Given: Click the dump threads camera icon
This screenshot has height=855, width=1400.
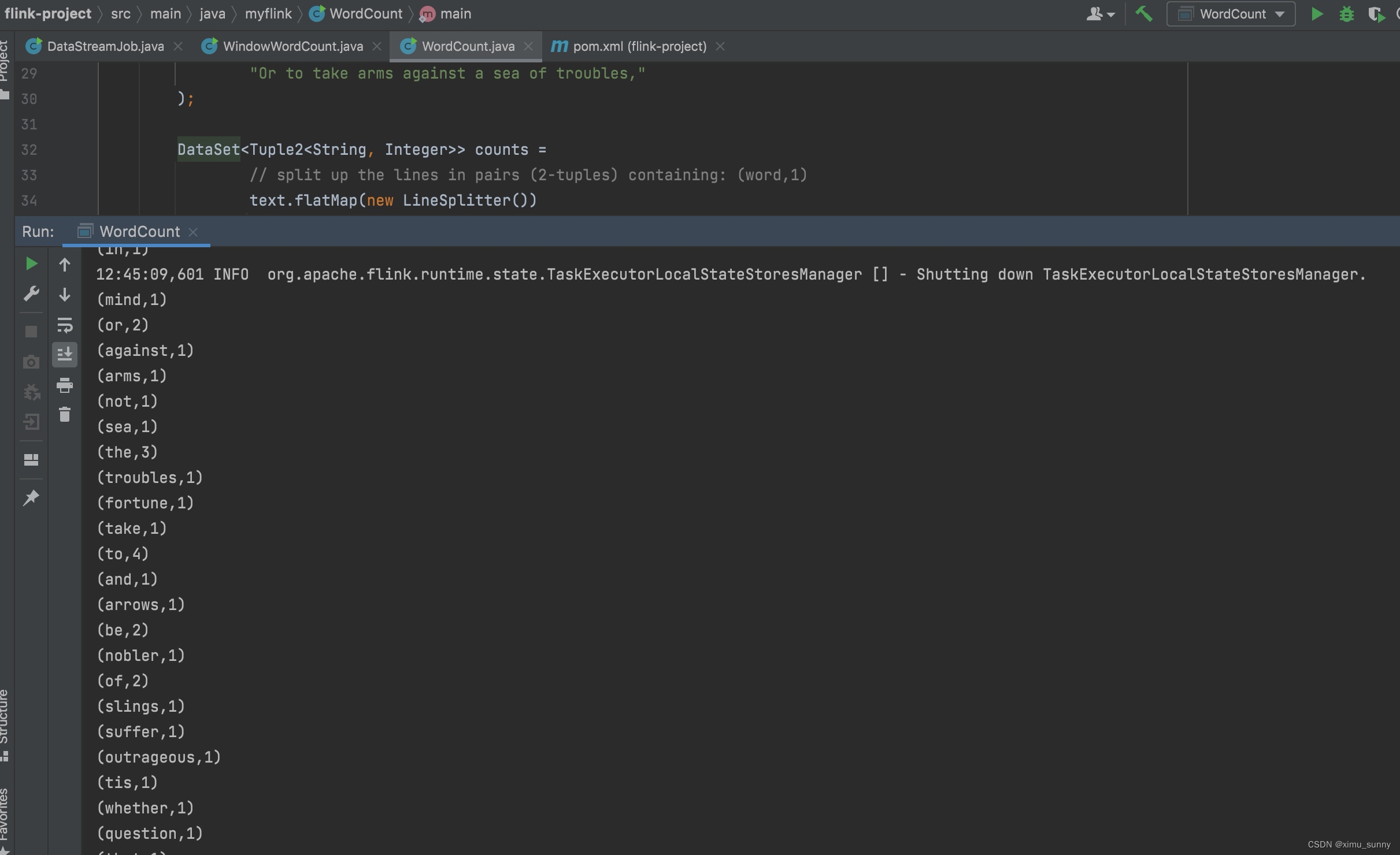Looking at the screenshot, I should tap(31, 362).
